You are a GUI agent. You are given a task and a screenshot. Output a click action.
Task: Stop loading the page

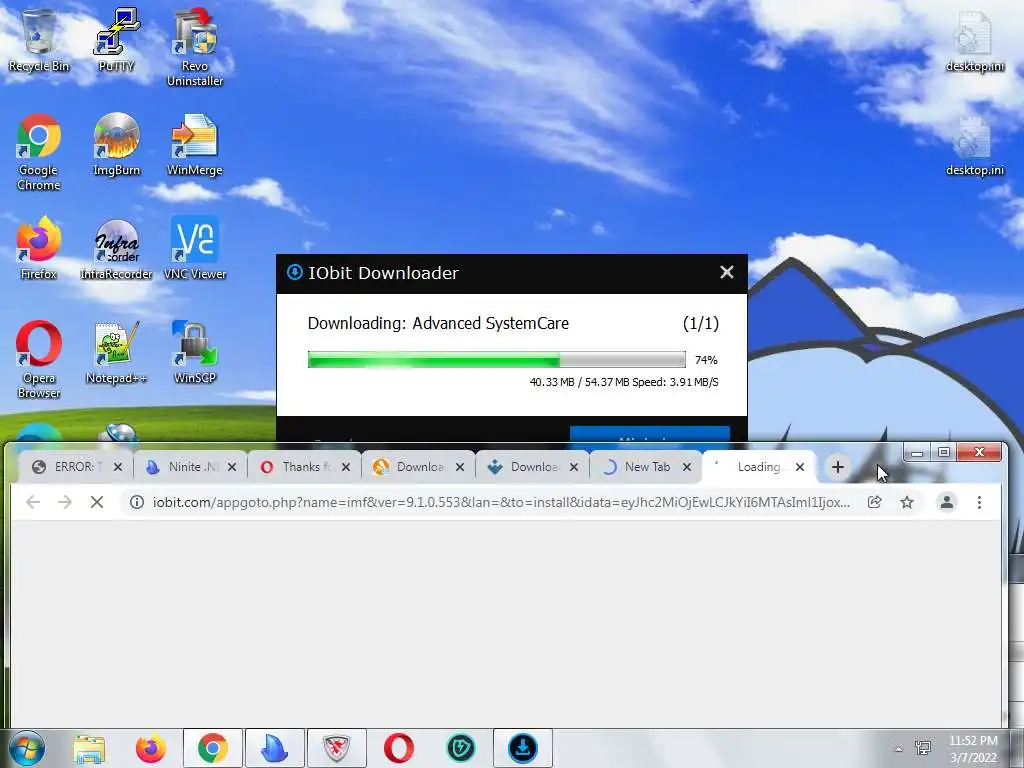pos(97,502)
